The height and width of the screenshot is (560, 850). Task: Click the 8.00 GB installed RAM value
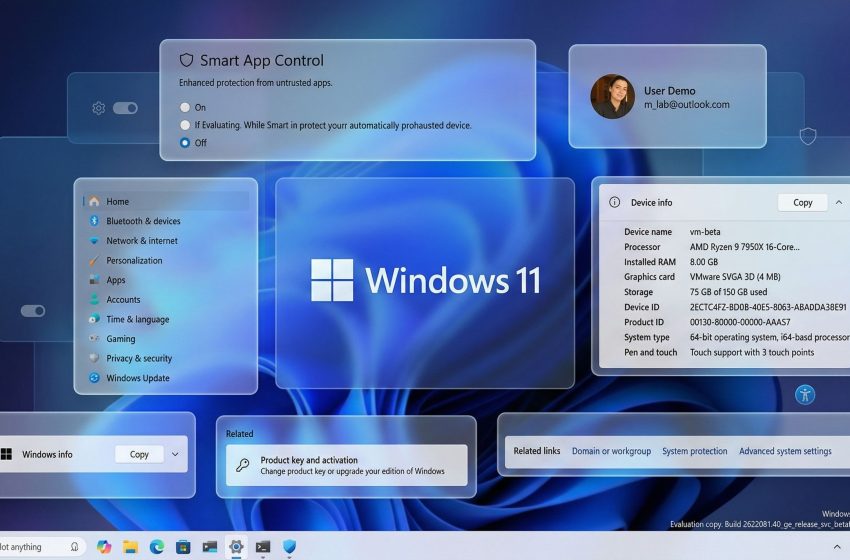[704, 262]
